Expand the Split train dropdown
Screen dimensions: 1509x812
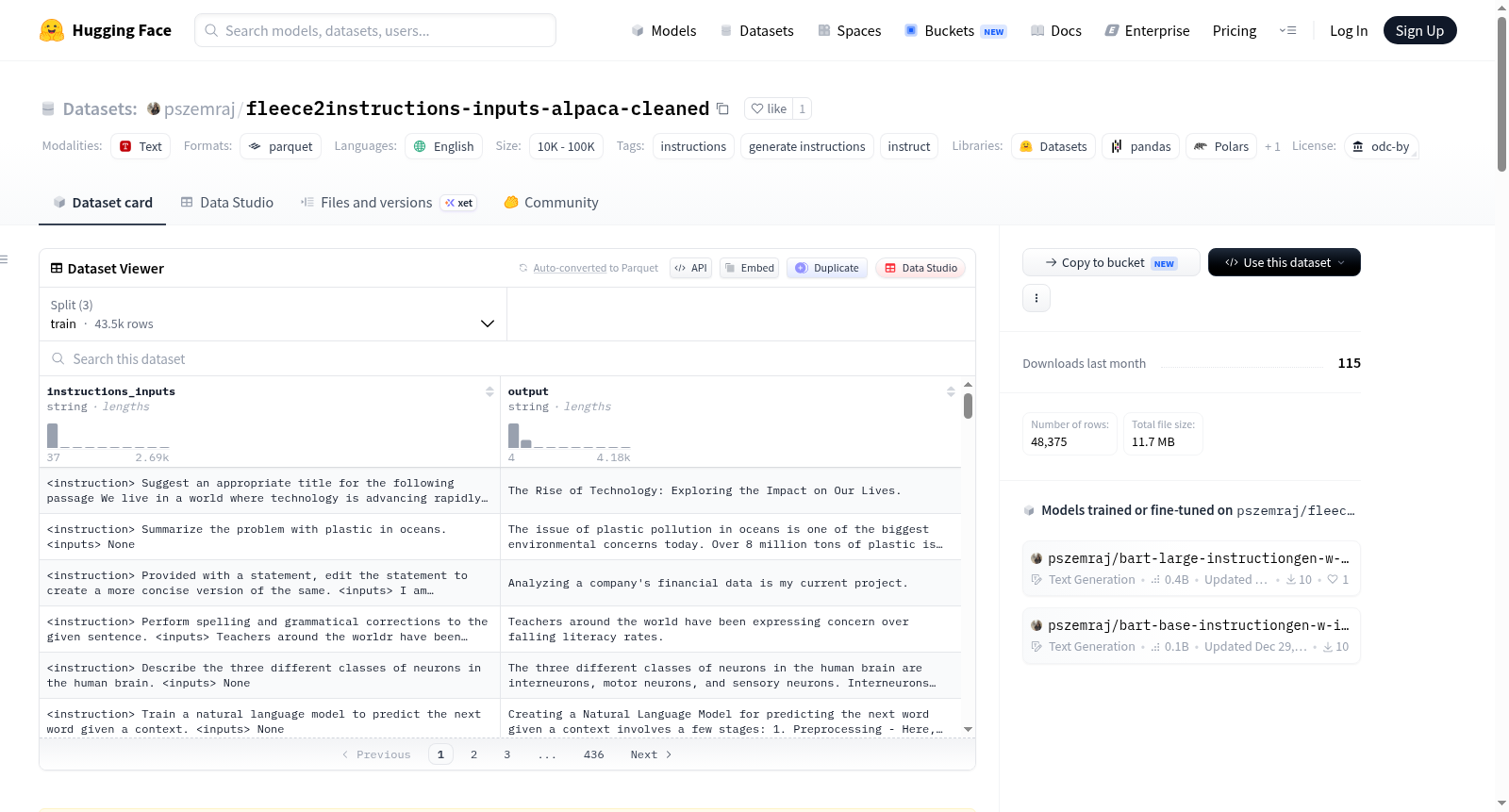(273, 314)
